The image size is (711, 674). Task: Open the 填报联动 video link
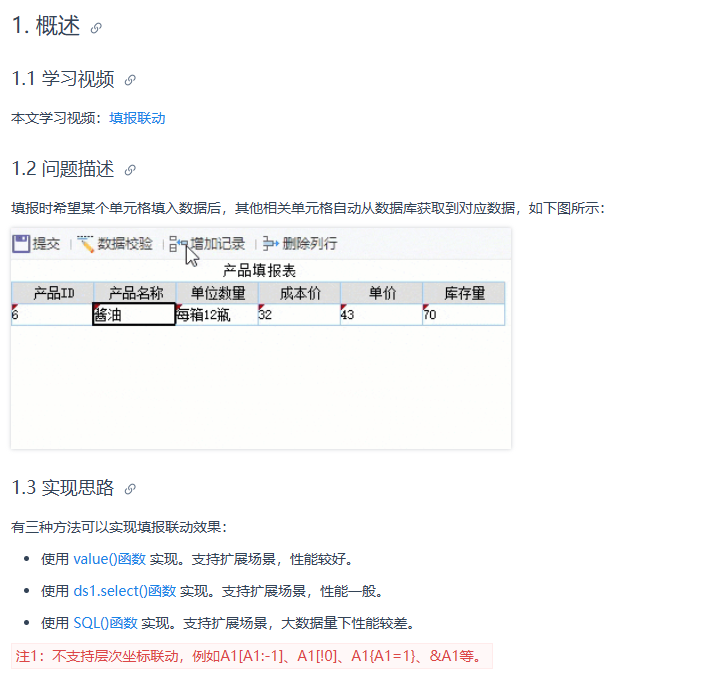pyautogui.click(x=137, y=118)
